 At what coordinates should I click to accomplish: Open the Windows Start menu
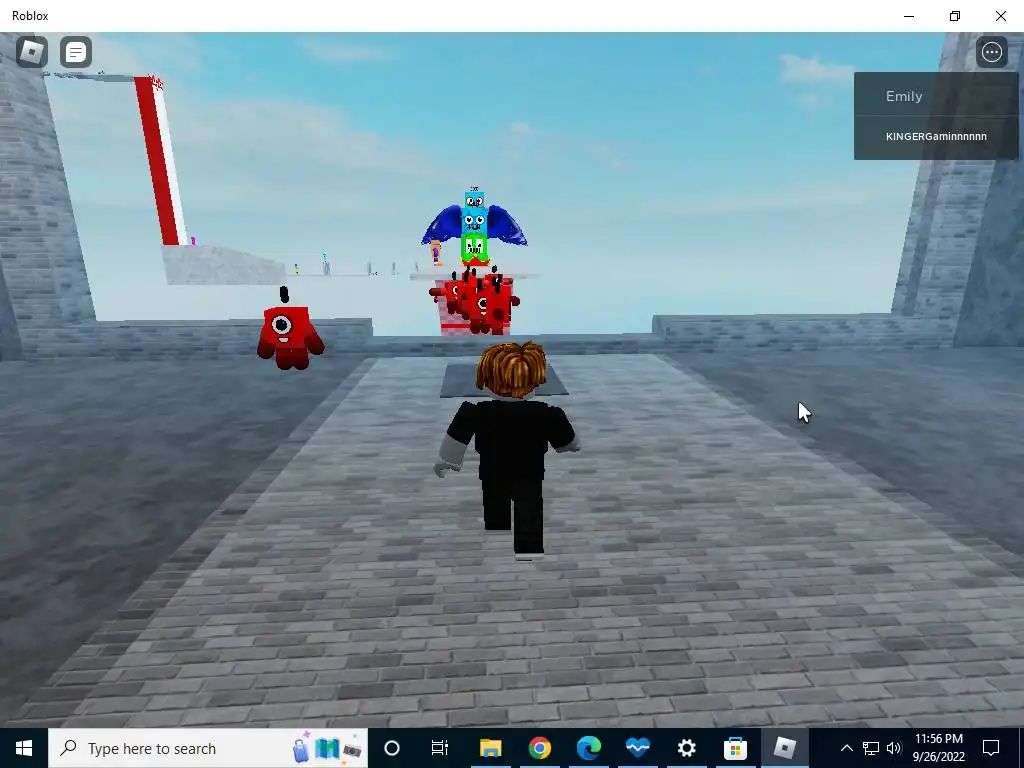[24, 748]
